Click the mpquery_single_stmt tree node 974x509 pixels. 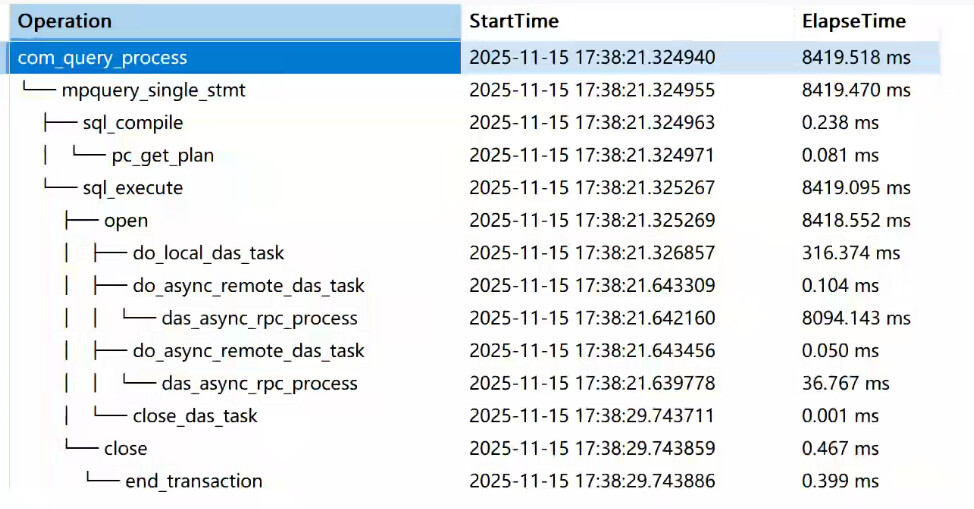pos(153,91)
